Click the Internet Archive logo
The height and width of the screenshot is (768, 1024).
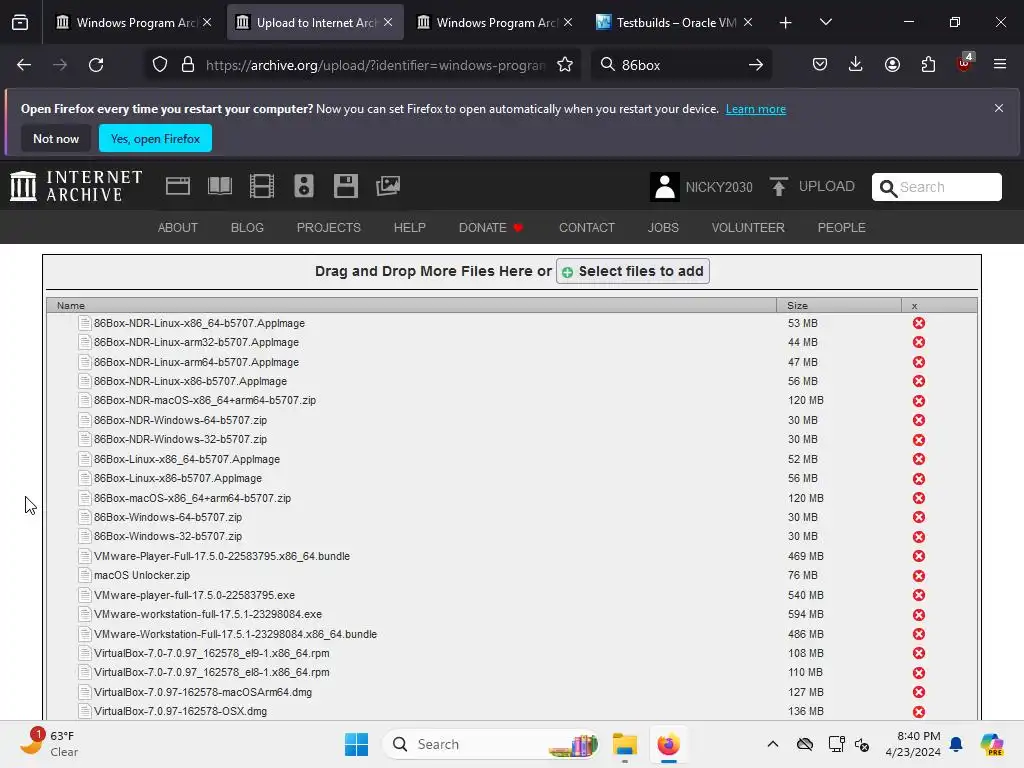pyautogui.click(x=76, y=186)
